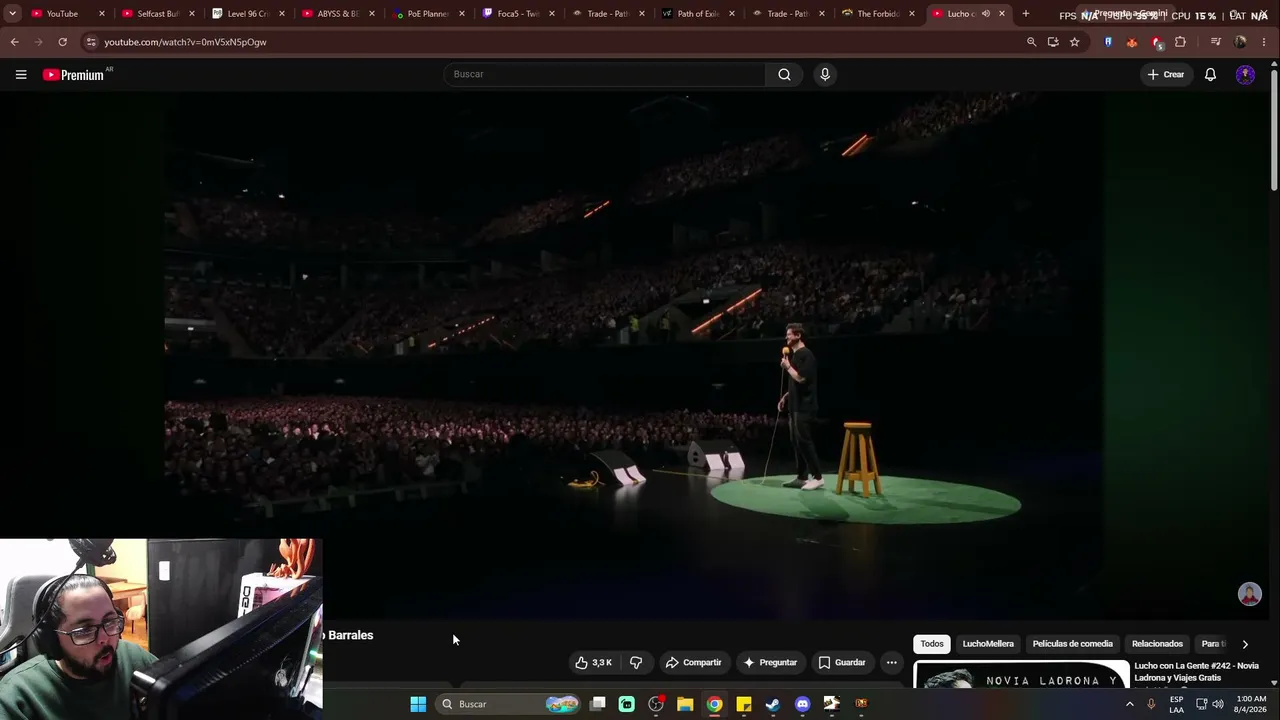Click the Crear button

[1166, 74]
